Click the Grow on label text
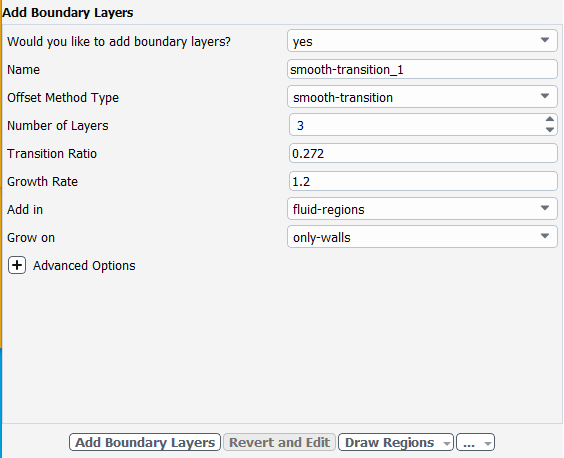Image resolution: width=564 pixels, height=458 pixels. (31, 237)
